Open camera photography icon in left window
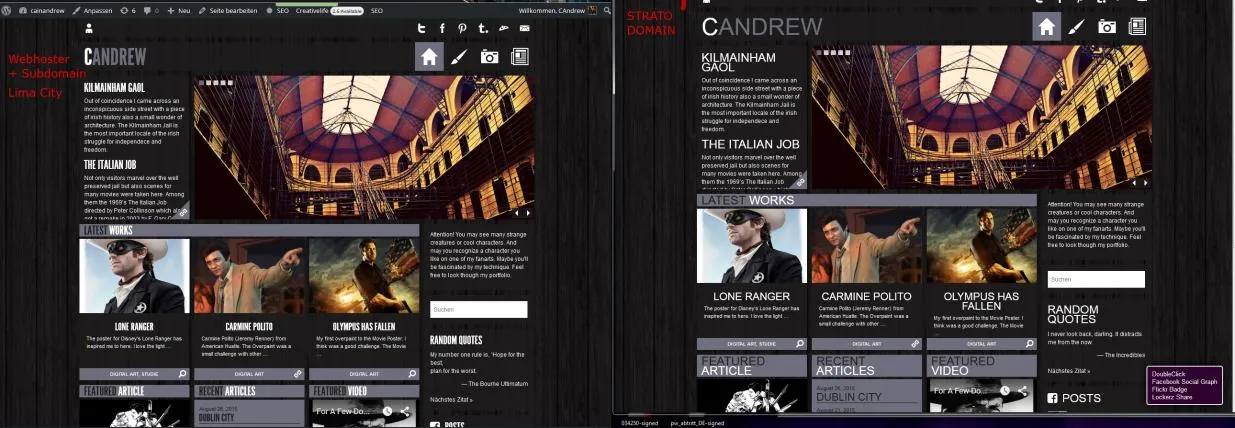 pyautogui.click(x=489, y=56)
